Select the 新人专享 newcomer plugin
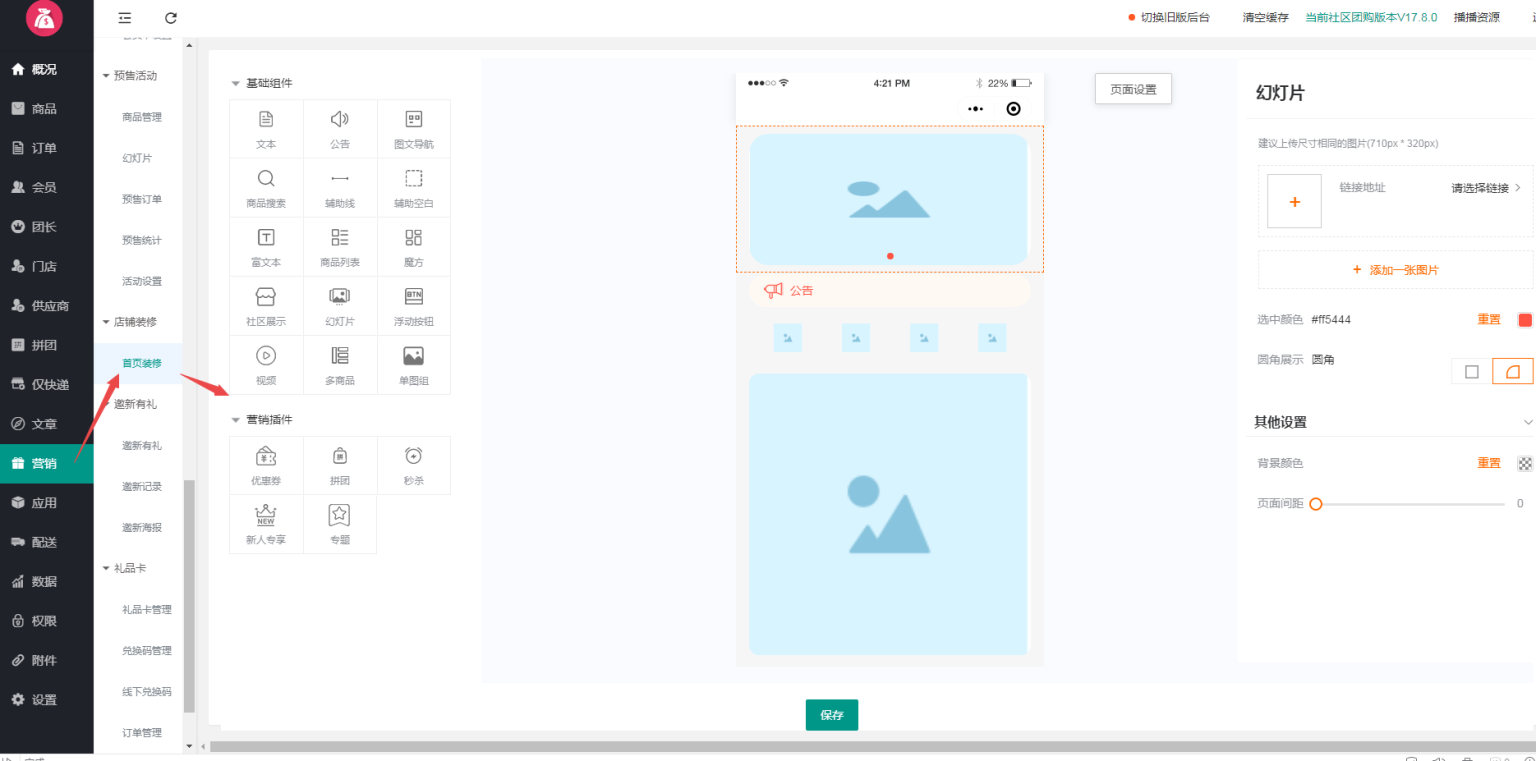Screen dimensions: 1536x761 click(x=266, y=524)
